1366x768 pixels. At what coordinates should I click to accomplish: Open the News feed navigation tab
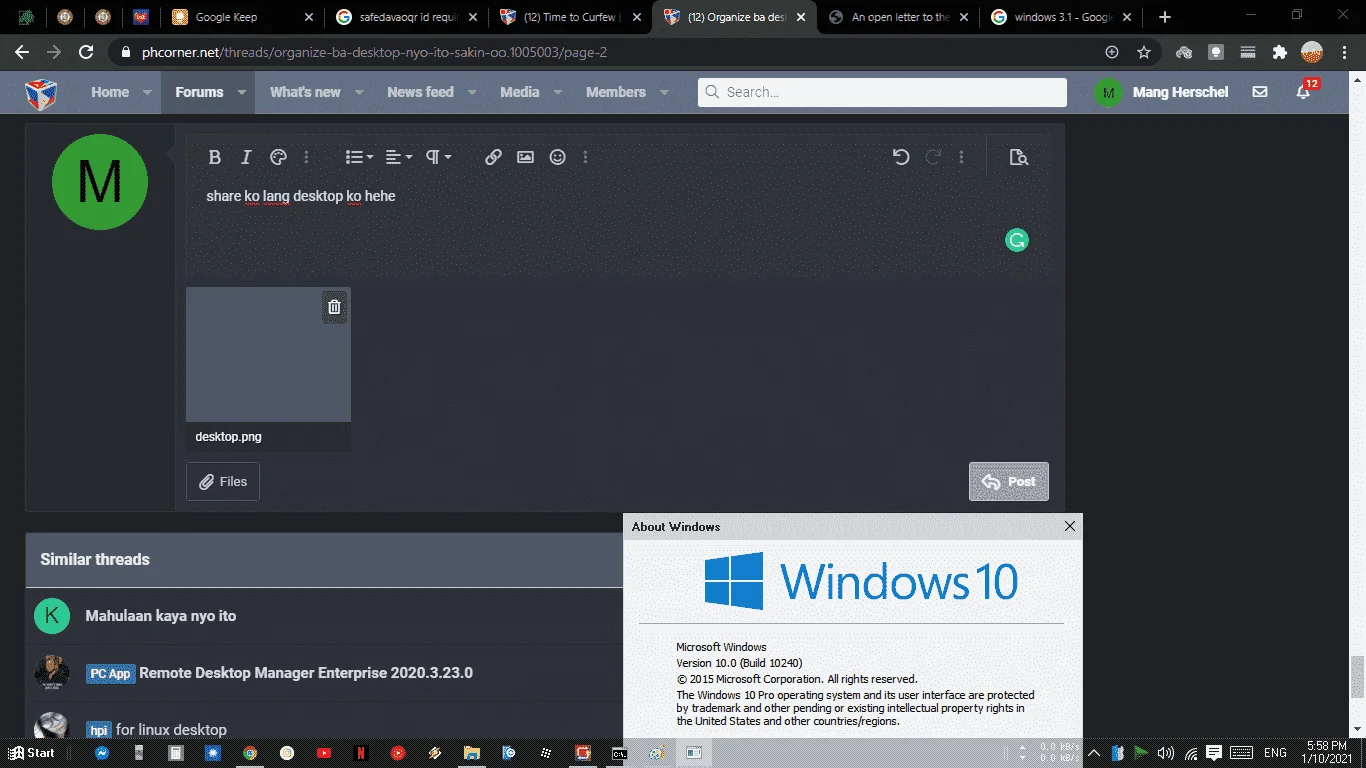point(420,92)
